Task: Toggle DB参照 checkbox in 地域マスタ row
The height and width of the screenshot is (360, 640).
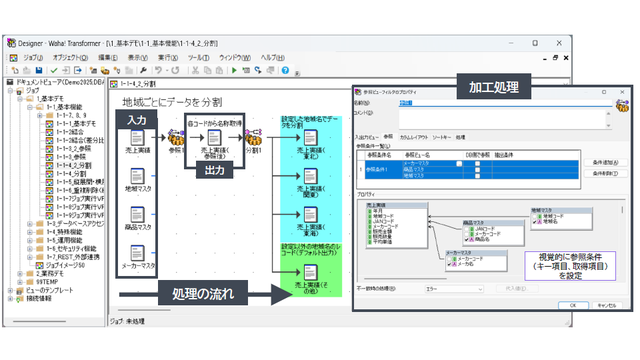Action: point(477,176)
